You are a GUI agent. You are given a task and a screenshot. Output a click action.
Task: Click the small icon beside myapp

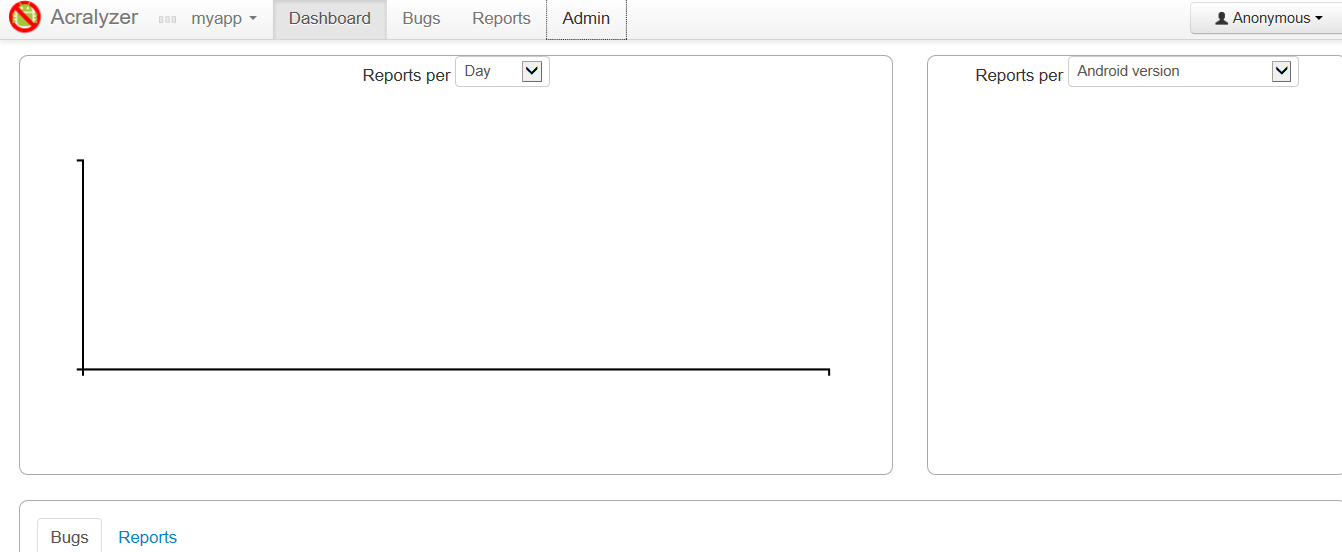point(168,19)
